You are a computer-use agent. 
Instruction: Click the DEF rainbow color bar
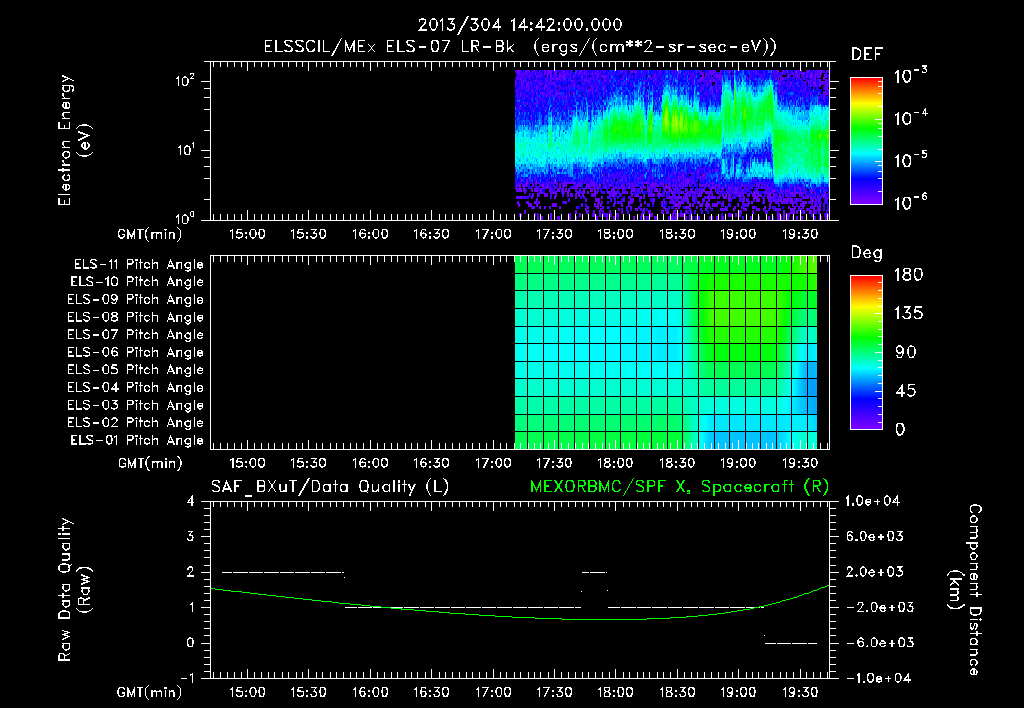(x=866, y=140)
